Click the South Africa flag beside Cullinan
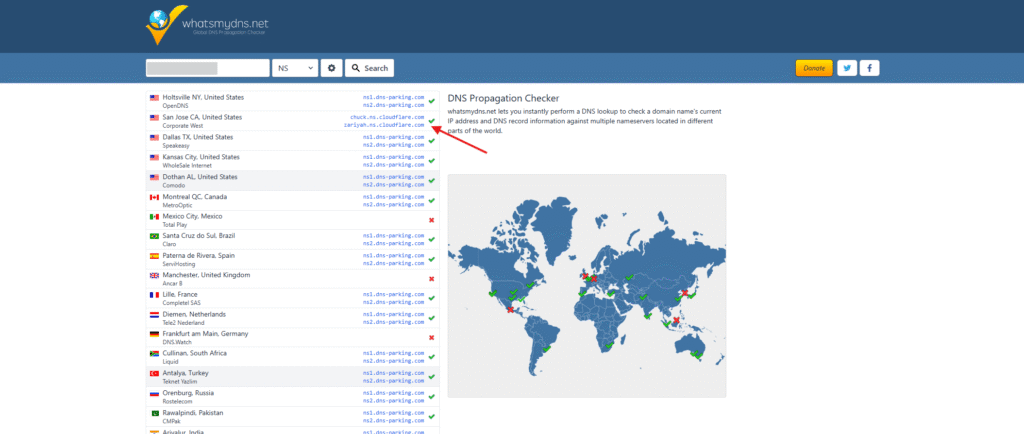 (x=154, y=354)
